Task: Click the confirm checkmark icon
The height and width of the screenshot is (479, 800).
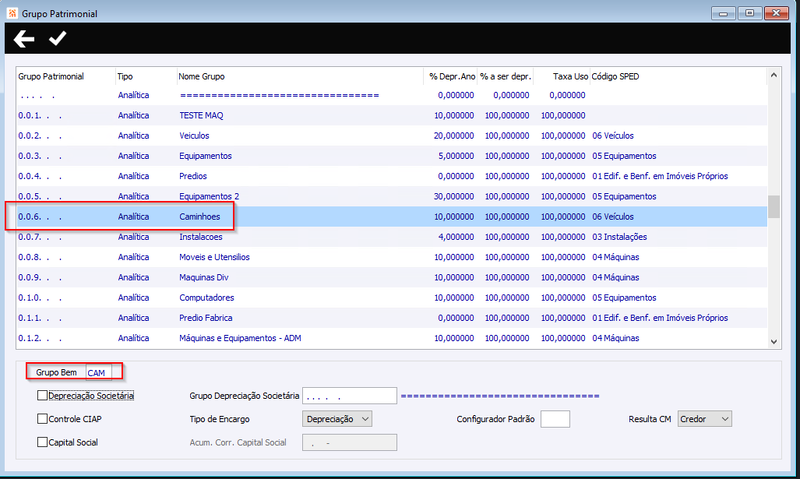Action: pyautogui.click(x=57, y=38)
